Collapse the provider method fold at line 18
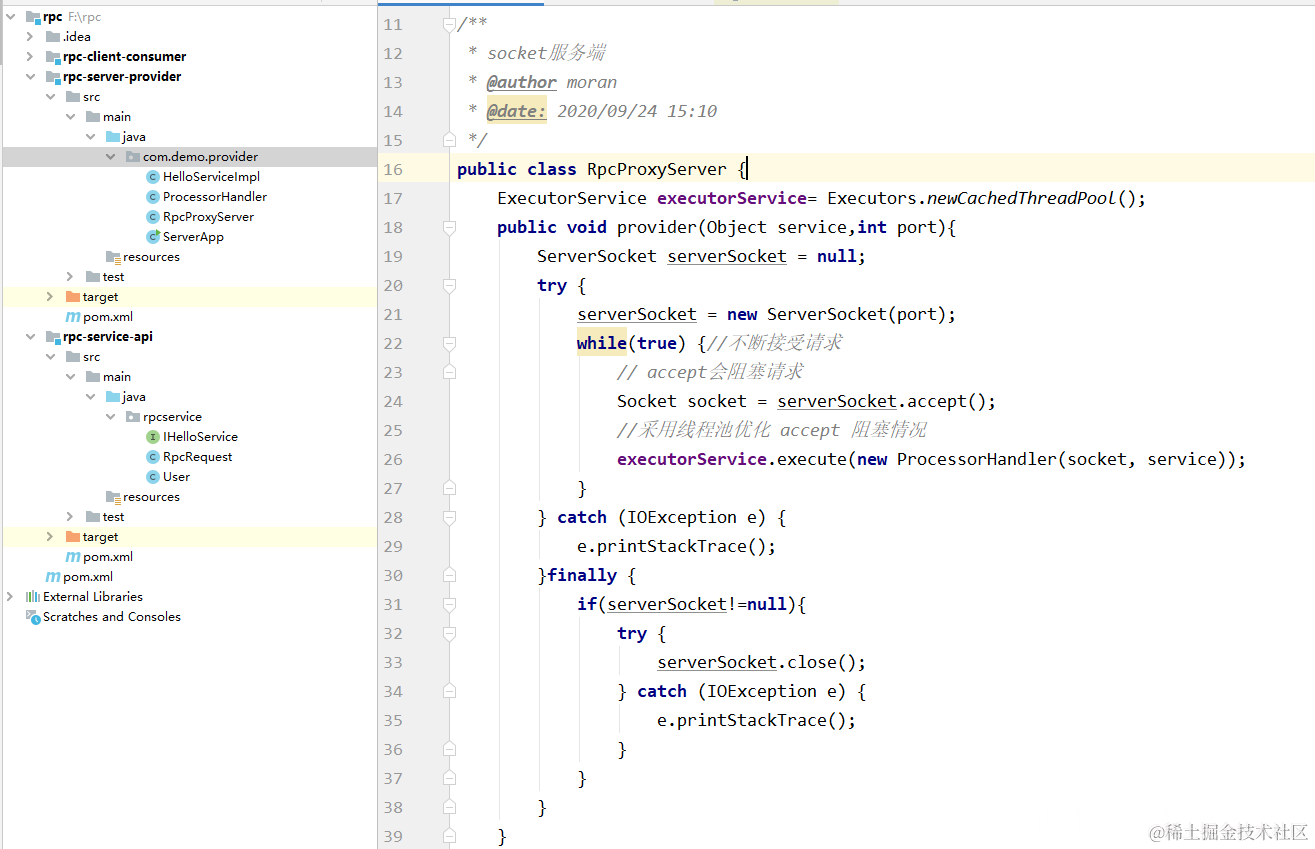1315x849 pixels. (x=449, y=227)
